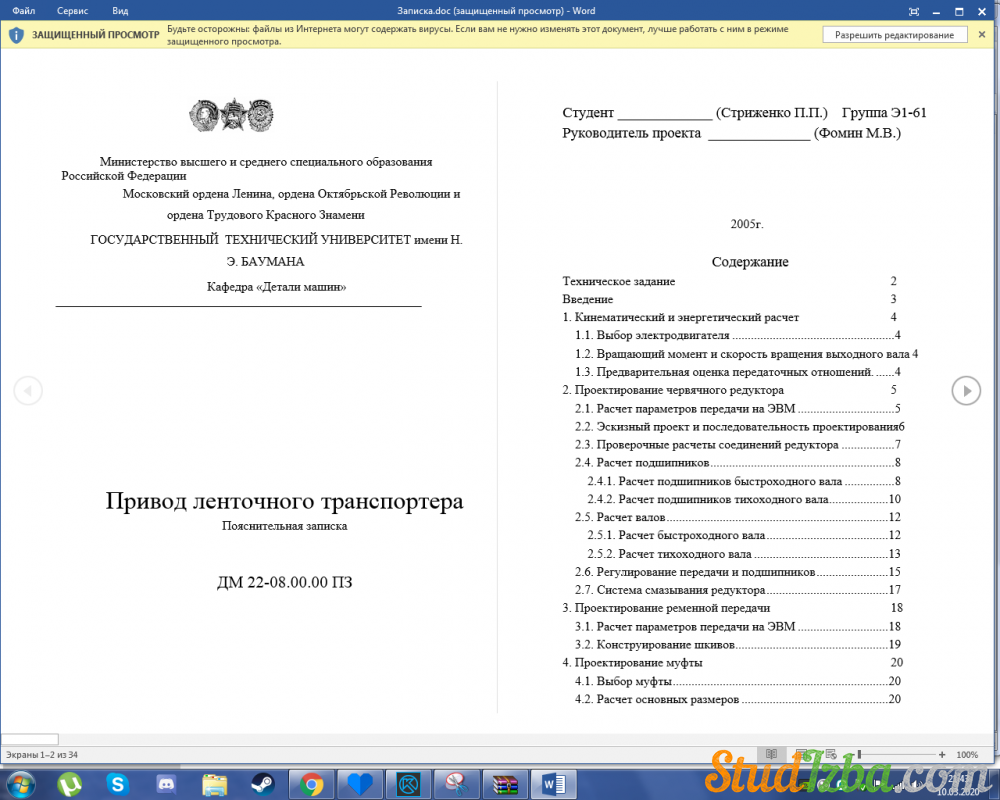The width and height of the screenshot is (1000, 800).
Task: Toggle full-screen auto-hide ribbon icon in title bar
Action: click(913, 11)
